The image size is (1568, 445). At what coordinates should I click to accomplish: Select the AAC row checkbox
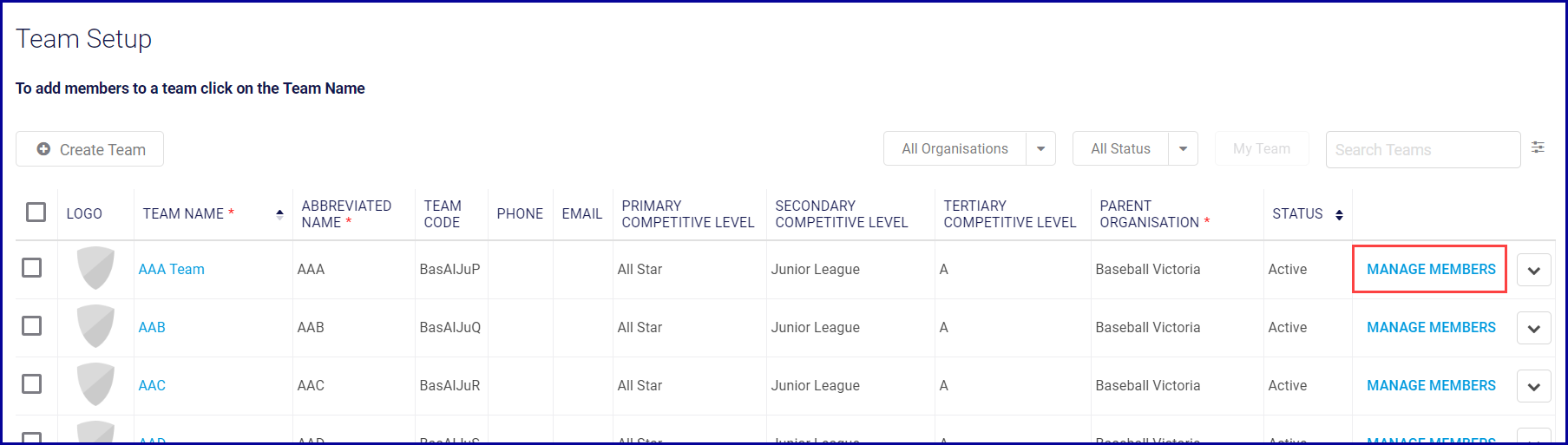click(x=32, y=383)
